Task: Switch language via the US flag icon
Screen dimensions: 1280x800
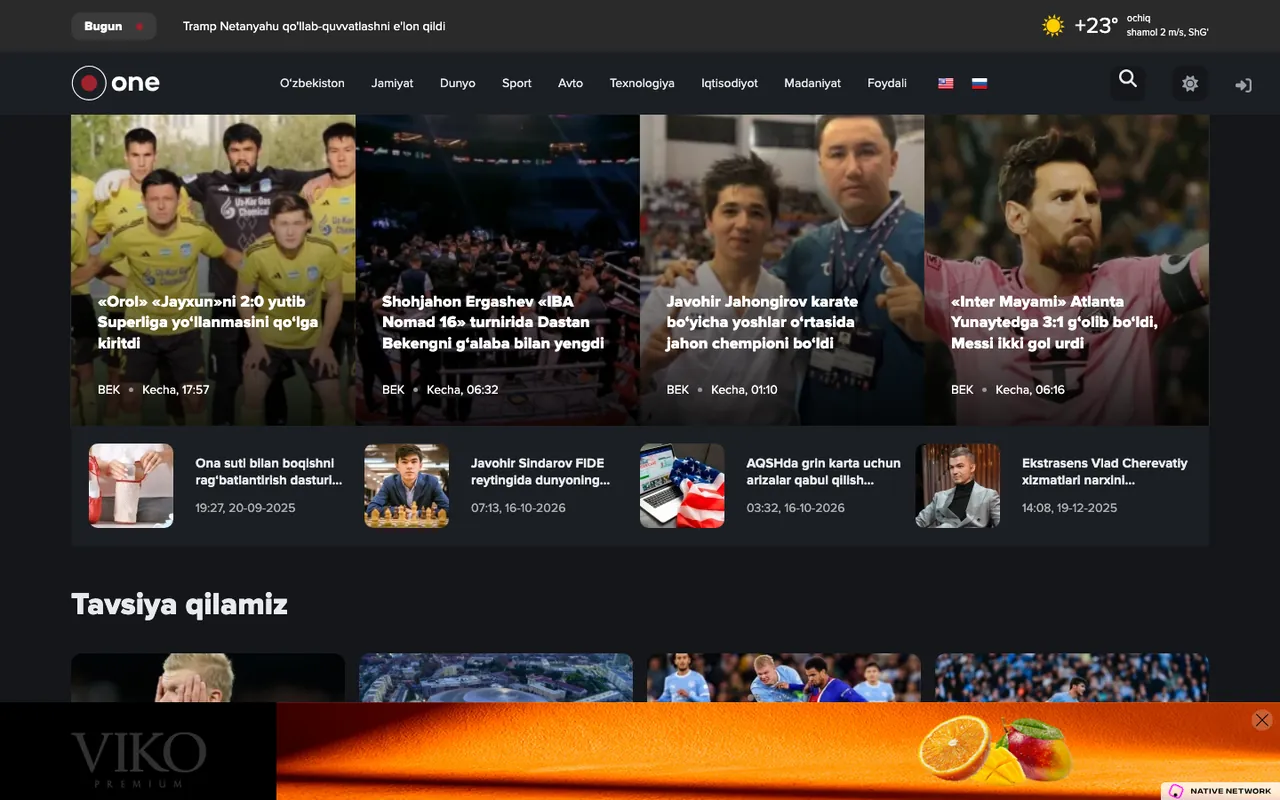Action: point(945,84)
